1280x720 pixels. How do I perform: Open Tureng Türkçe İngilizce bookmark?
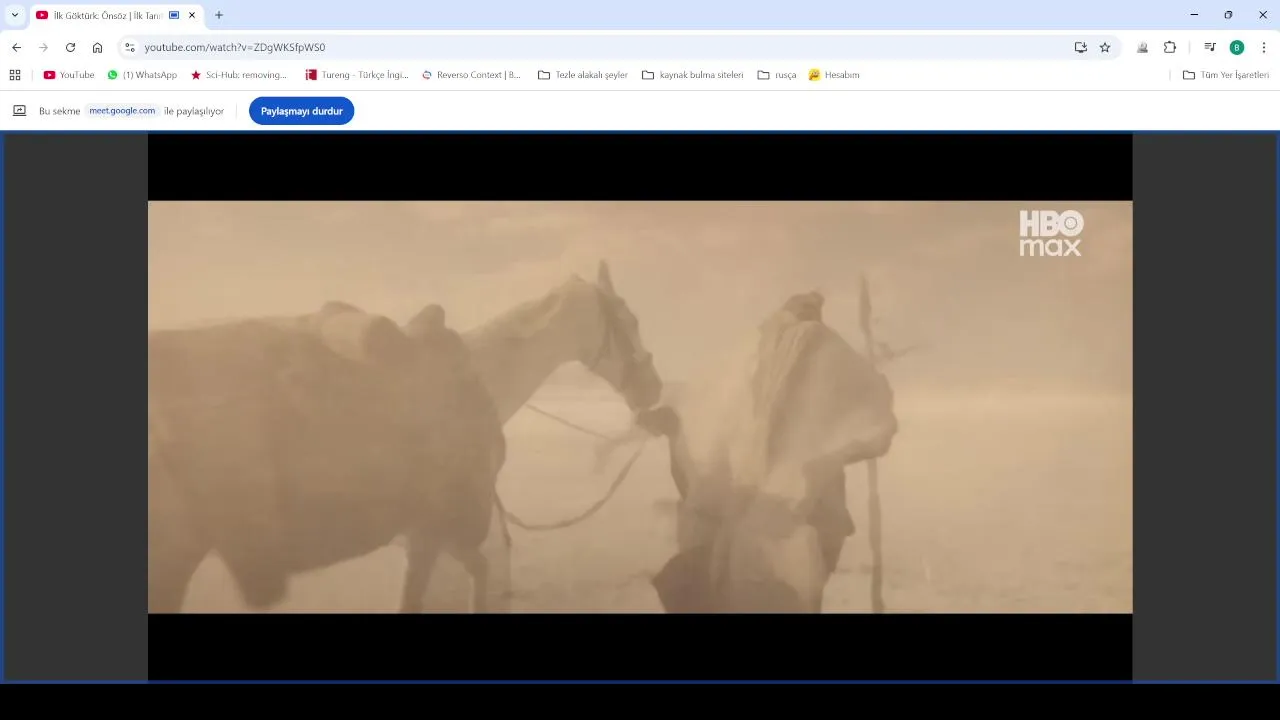pyautogui.click(x=357, y=75)
